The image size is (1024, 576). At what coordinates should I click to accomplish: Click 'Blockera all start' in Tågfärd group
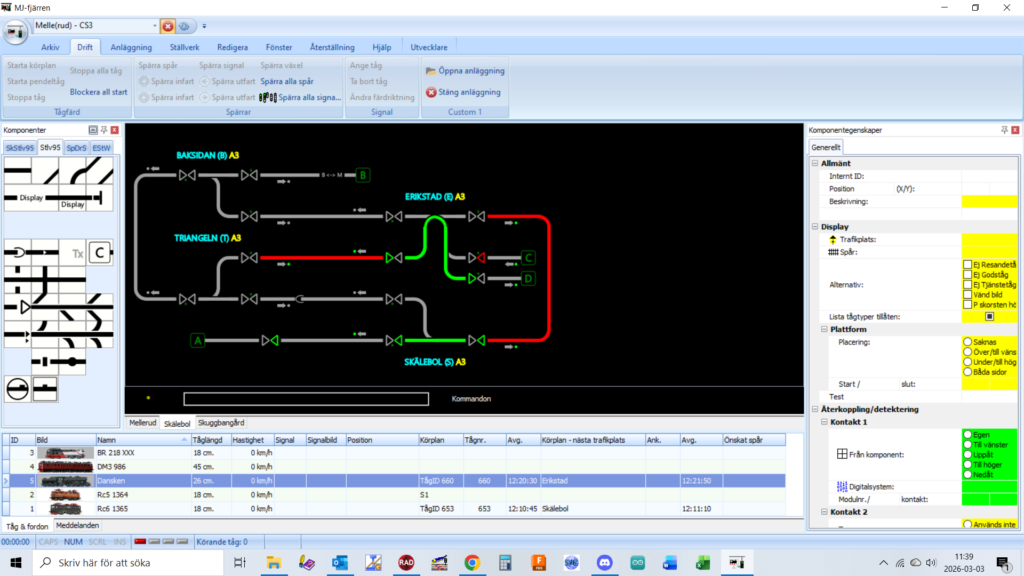pos(99,92)
